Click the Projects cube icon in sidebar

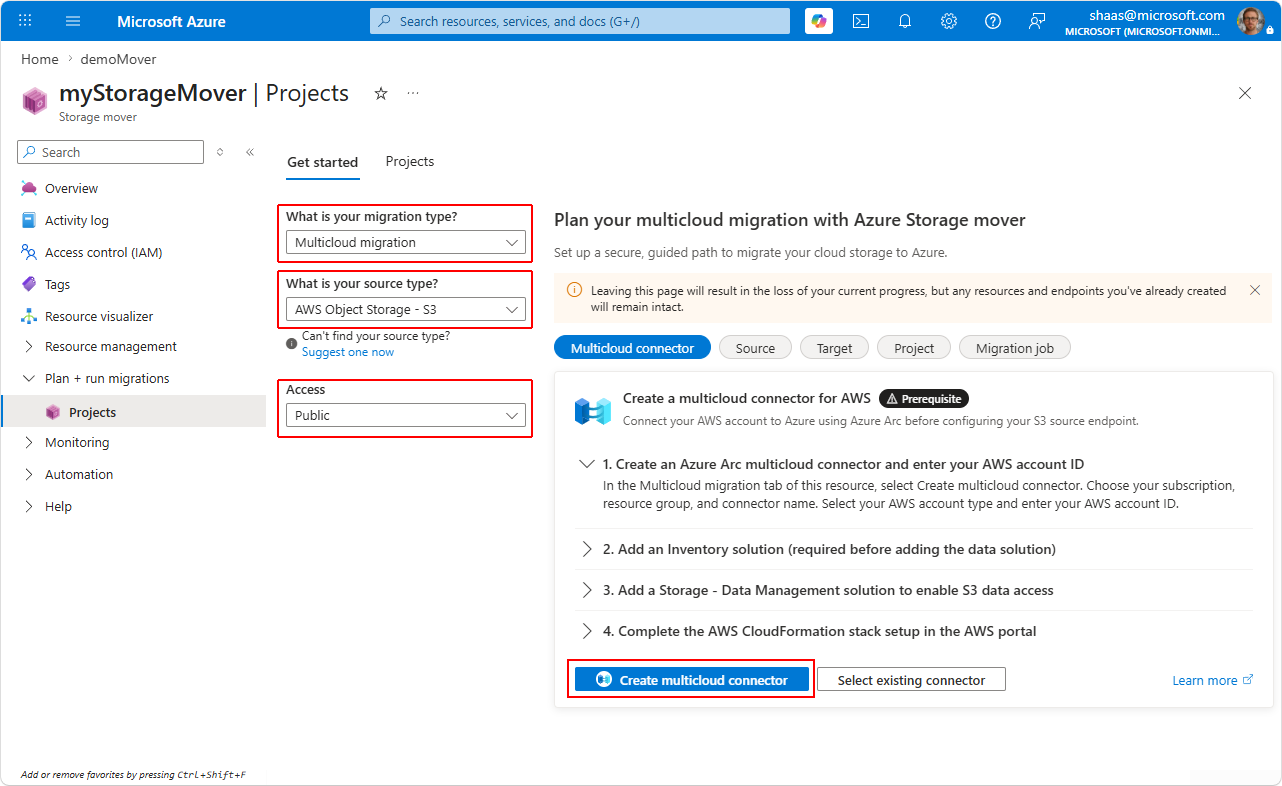coord(53,412)
